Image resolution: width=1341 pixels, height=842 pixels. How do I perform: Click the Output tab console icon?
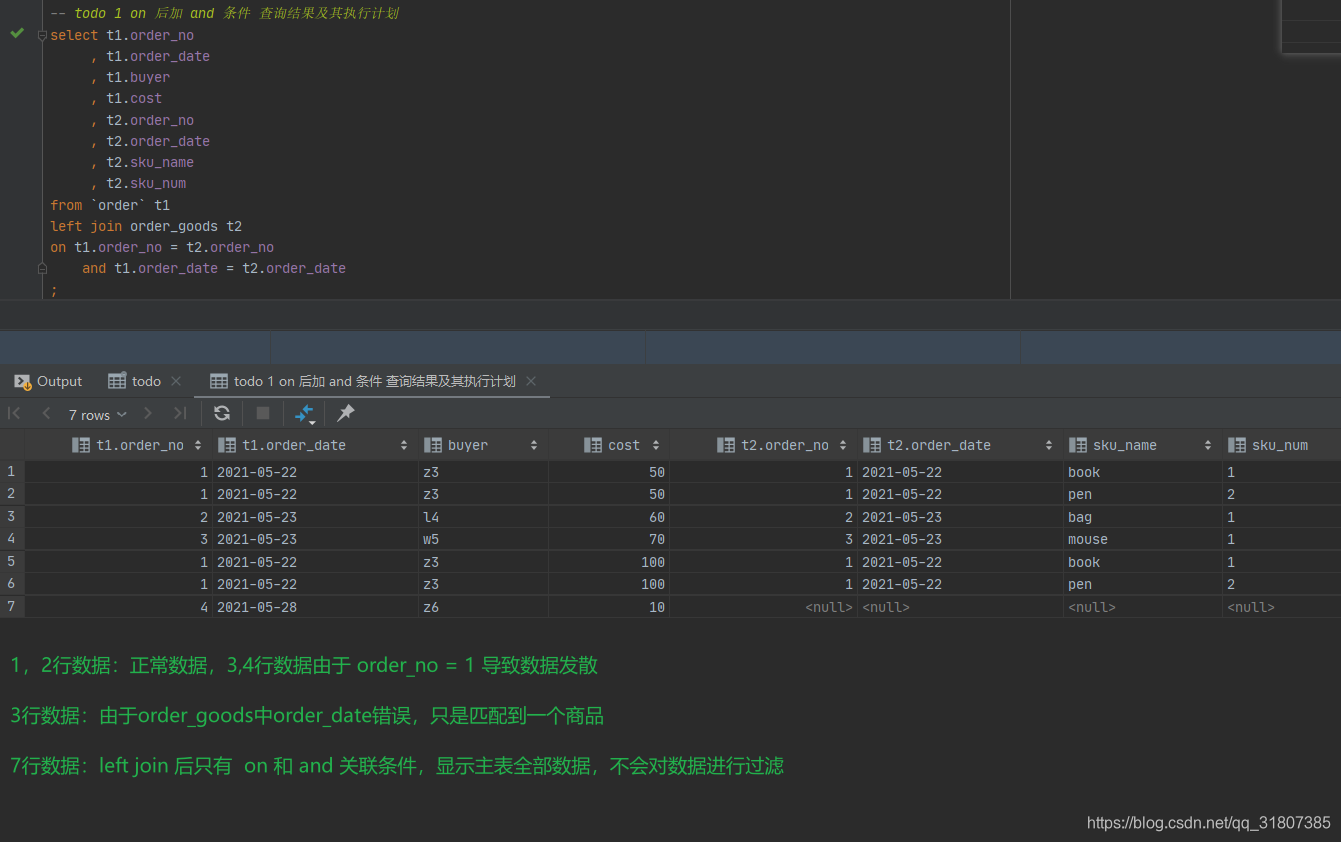pos(22,381)
